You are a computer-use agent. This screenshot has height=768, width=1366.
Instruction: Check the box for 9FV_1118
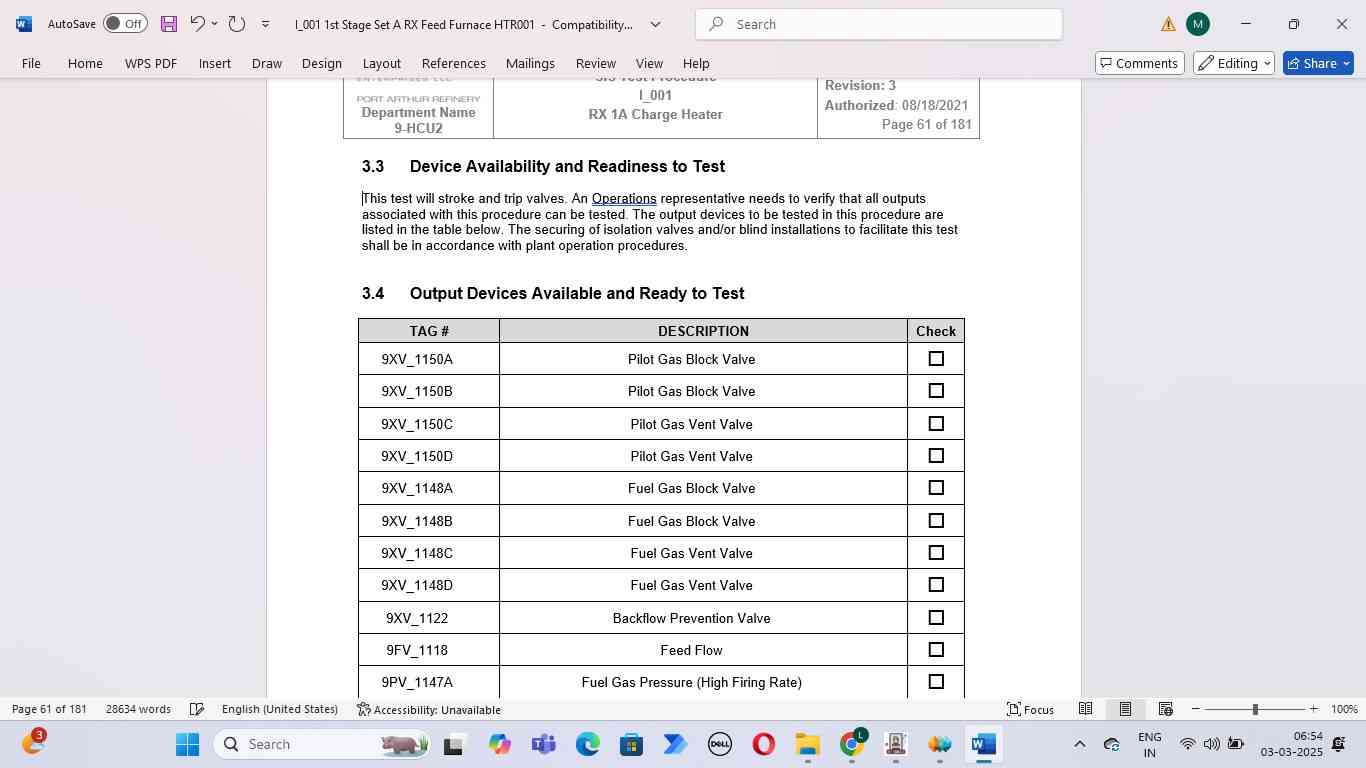[x=936, y=650]
